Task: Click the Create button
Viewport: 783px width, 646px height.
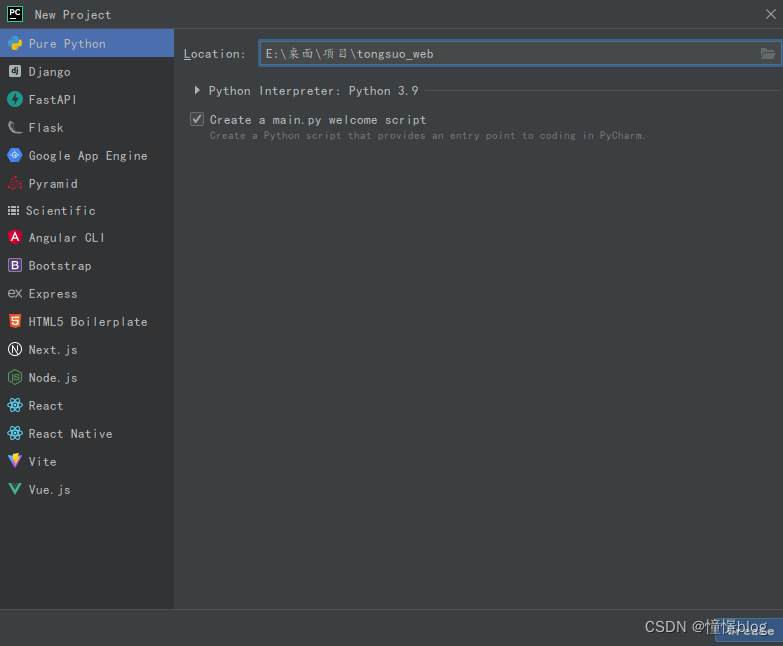Action: tap(749, 631)
